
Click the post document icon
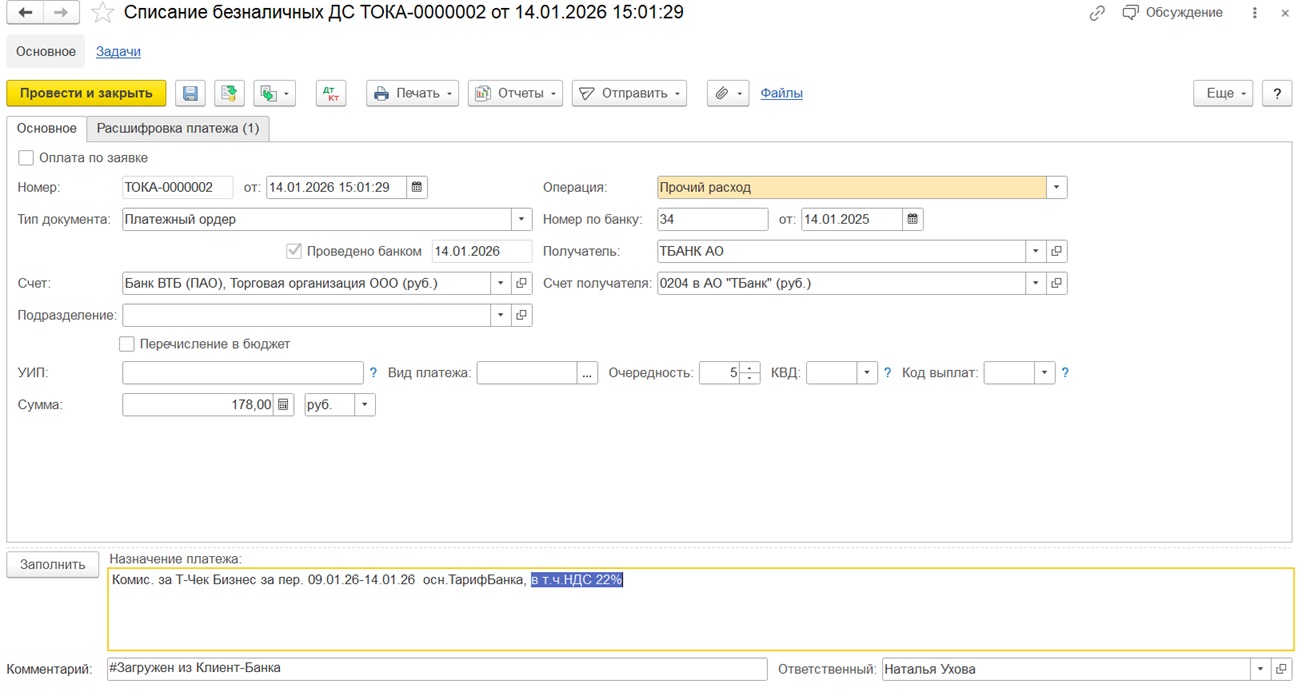pos(229,93)
